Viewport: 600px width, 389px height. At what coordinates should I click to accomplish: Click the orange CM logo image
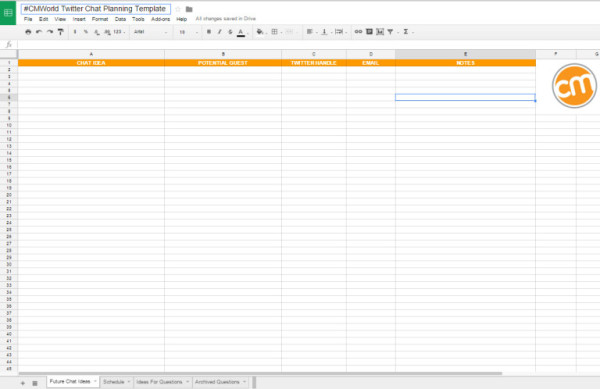[574, 86]
